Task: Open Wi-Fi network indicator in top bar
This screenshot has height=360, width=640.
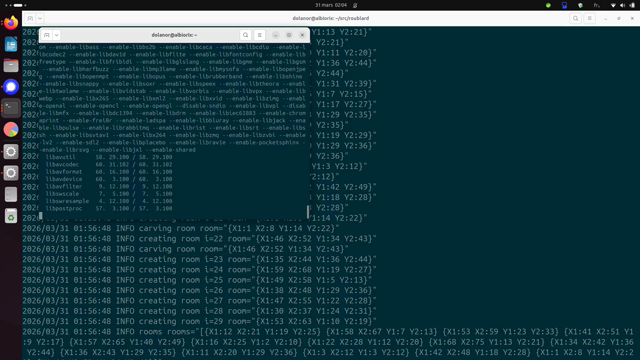Action: click(613, 5)
